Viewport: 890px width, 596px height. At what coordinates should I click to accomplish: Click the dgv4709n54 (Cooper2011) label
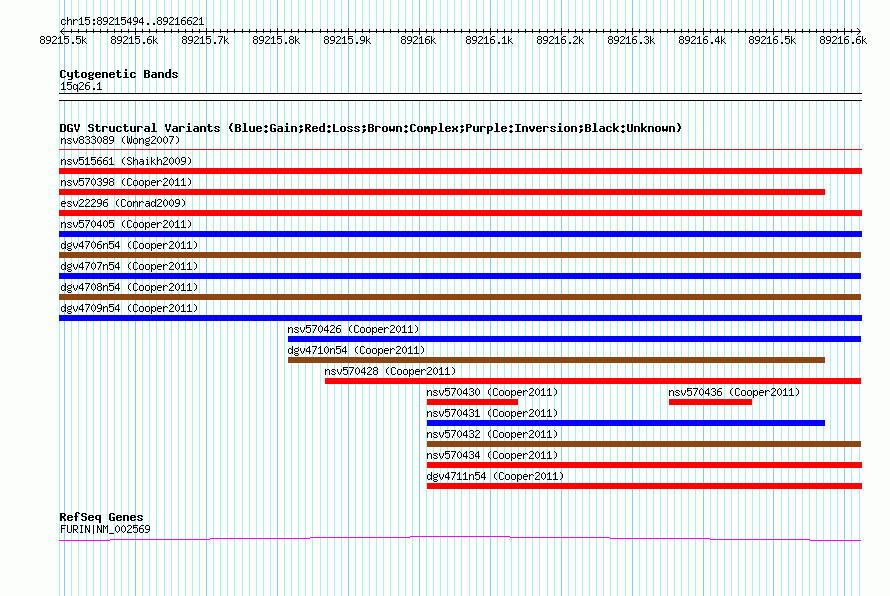click(x=129, y=308)
